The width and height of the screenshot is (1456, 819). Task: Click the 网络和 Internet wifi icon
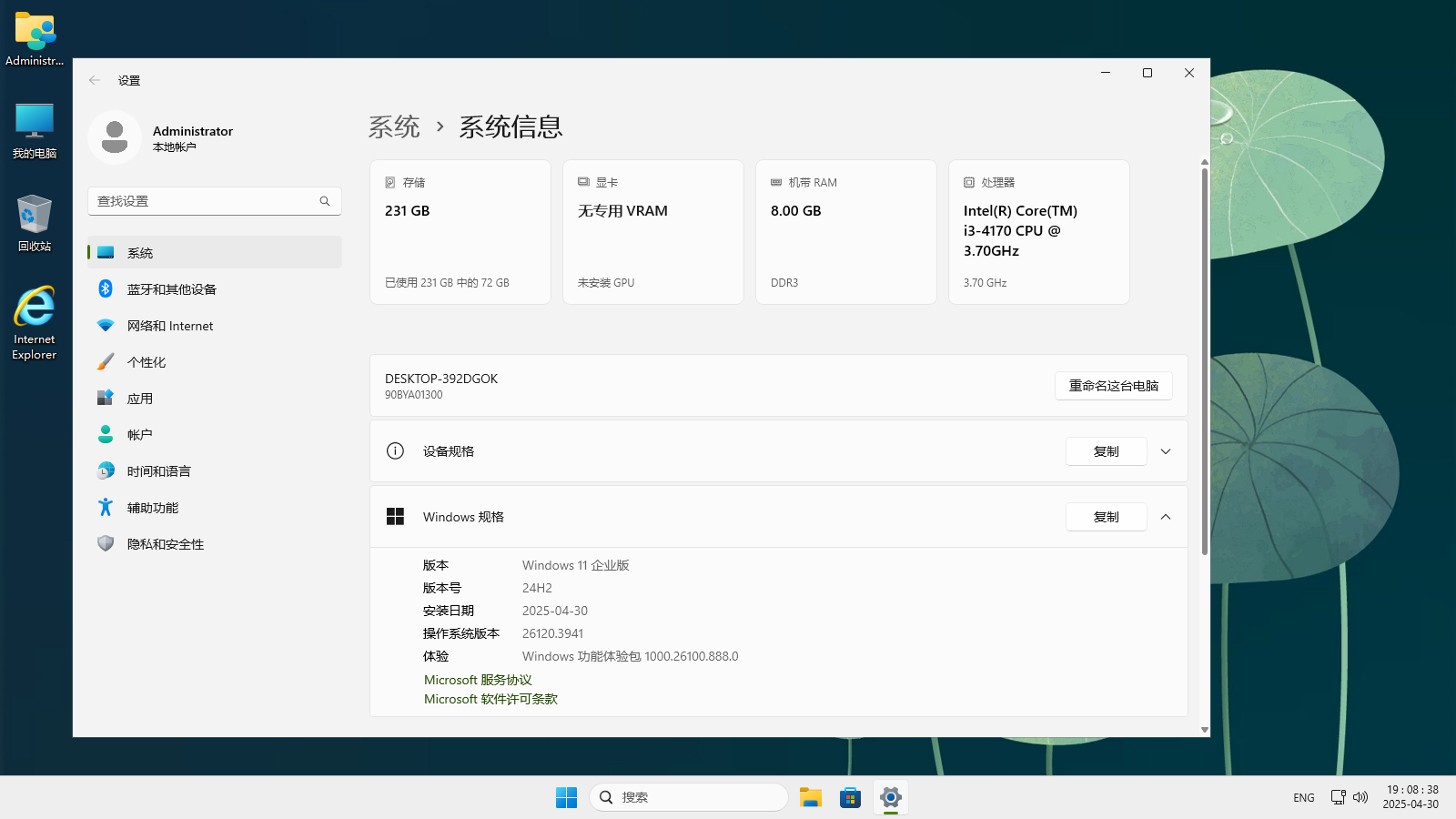pyautogui.click(x=106, y=325)
